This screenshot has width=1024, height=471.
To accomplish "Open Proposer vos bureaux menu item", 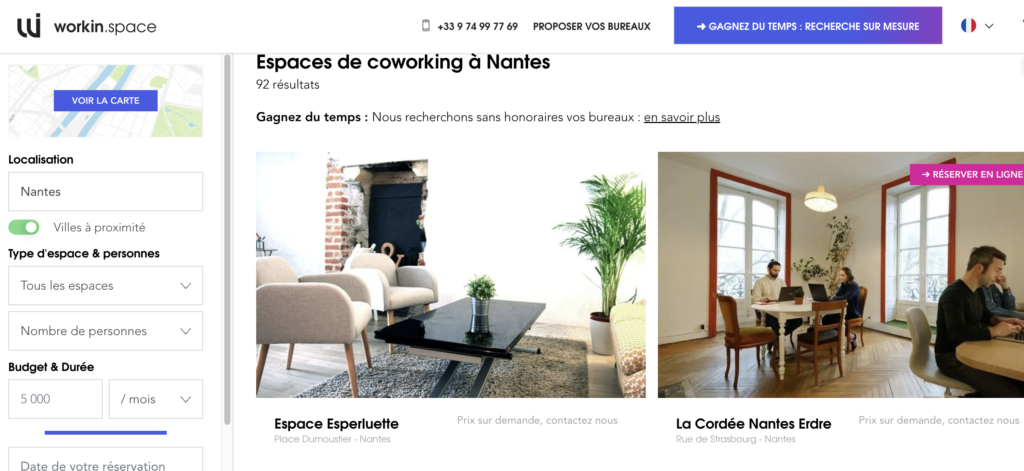I will click(x=592, y=26).
